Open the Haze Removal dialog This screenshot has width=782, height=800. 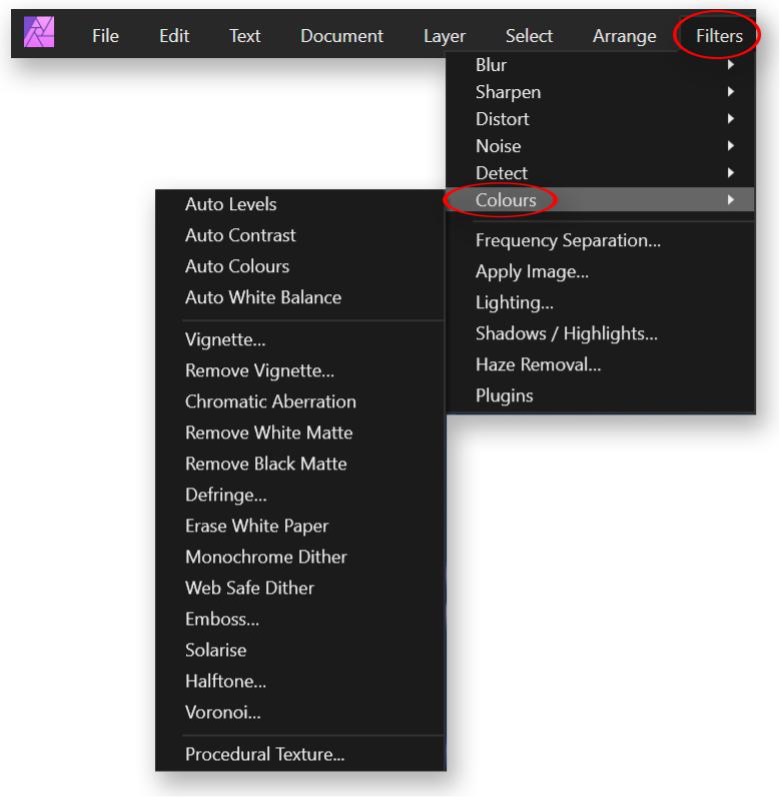coord(539,365)
